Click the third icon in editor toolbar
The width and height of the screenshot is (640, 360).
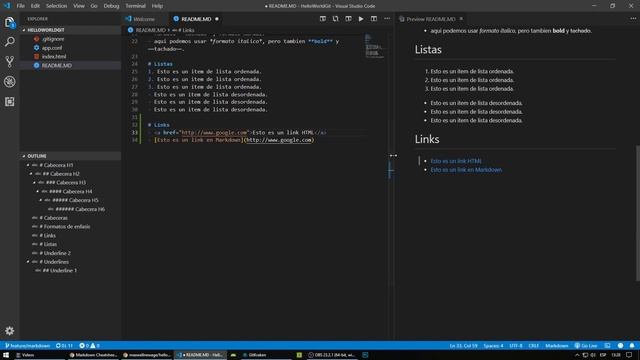click(x=348, y=19)
